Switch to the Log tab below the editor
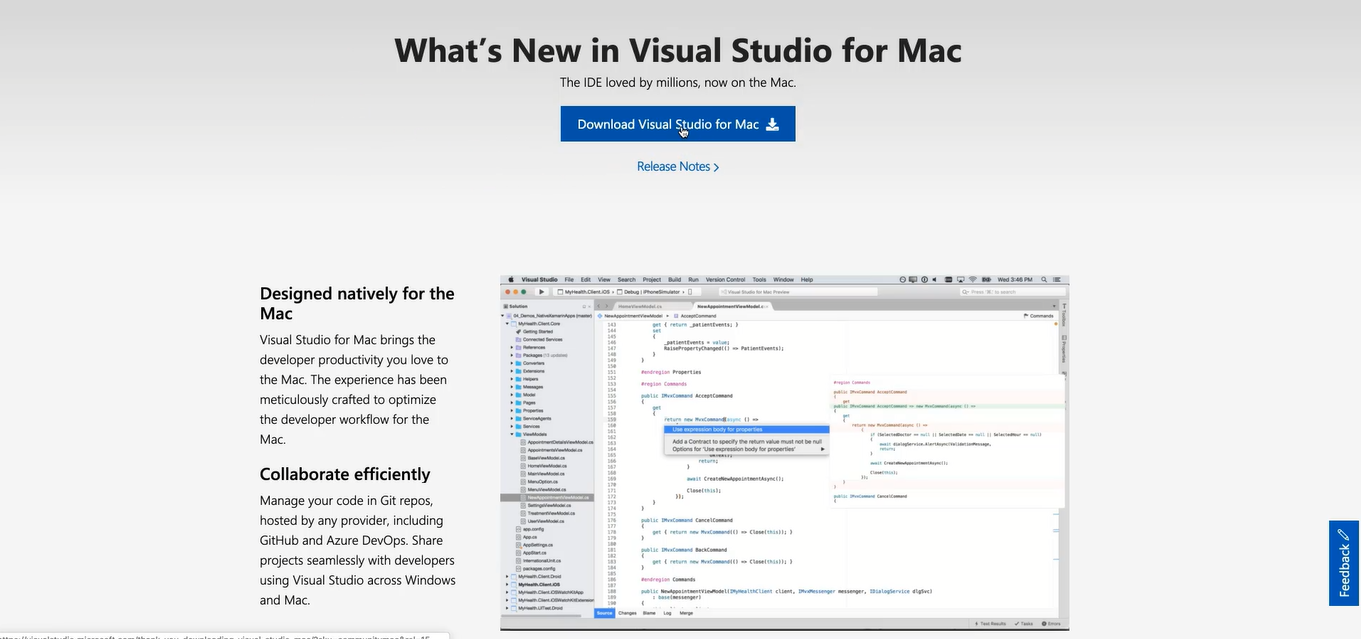 pyautogui.click(x=667, y=613)
